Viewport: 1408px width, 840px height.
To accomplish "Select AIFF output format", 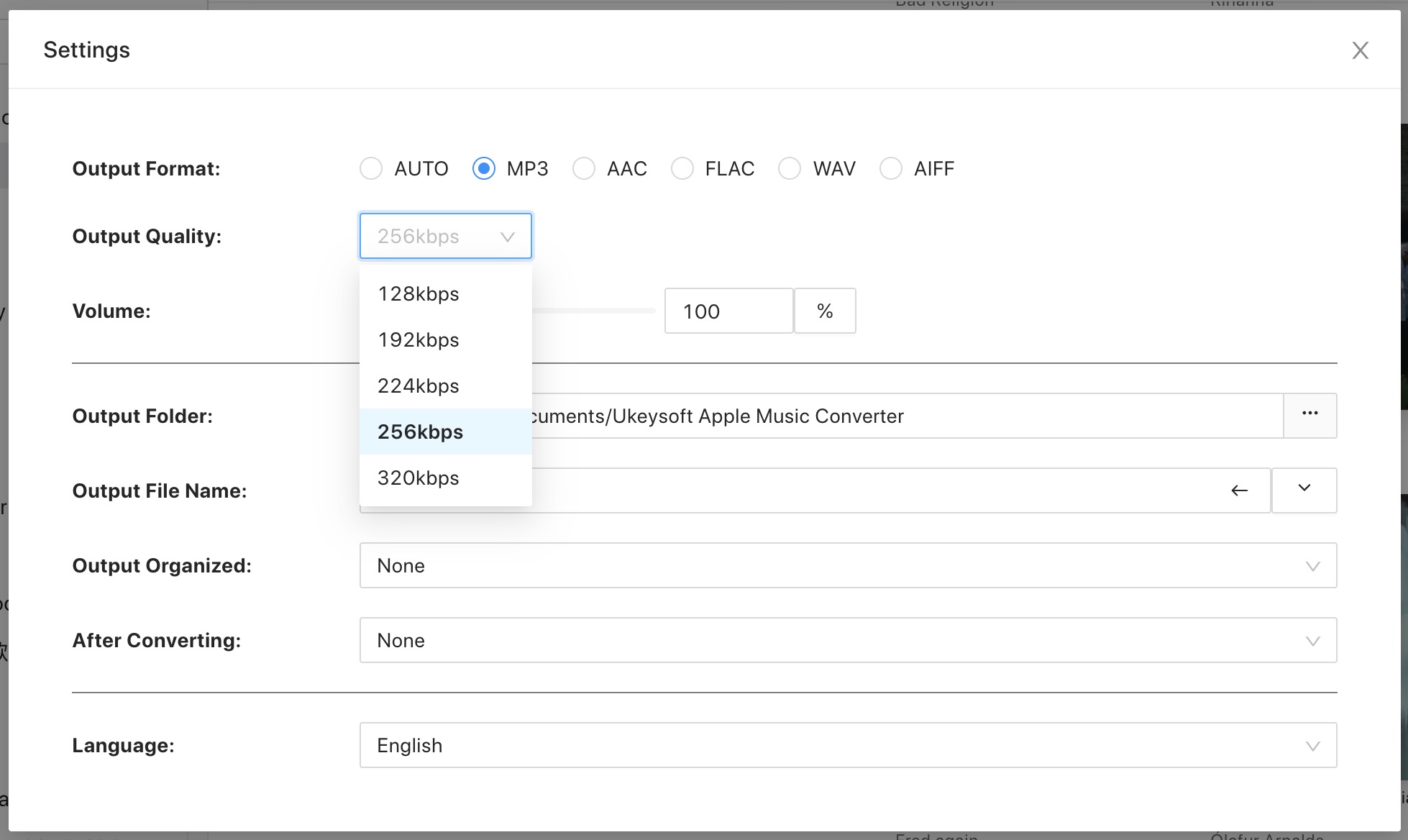I will tap(890, 168).
